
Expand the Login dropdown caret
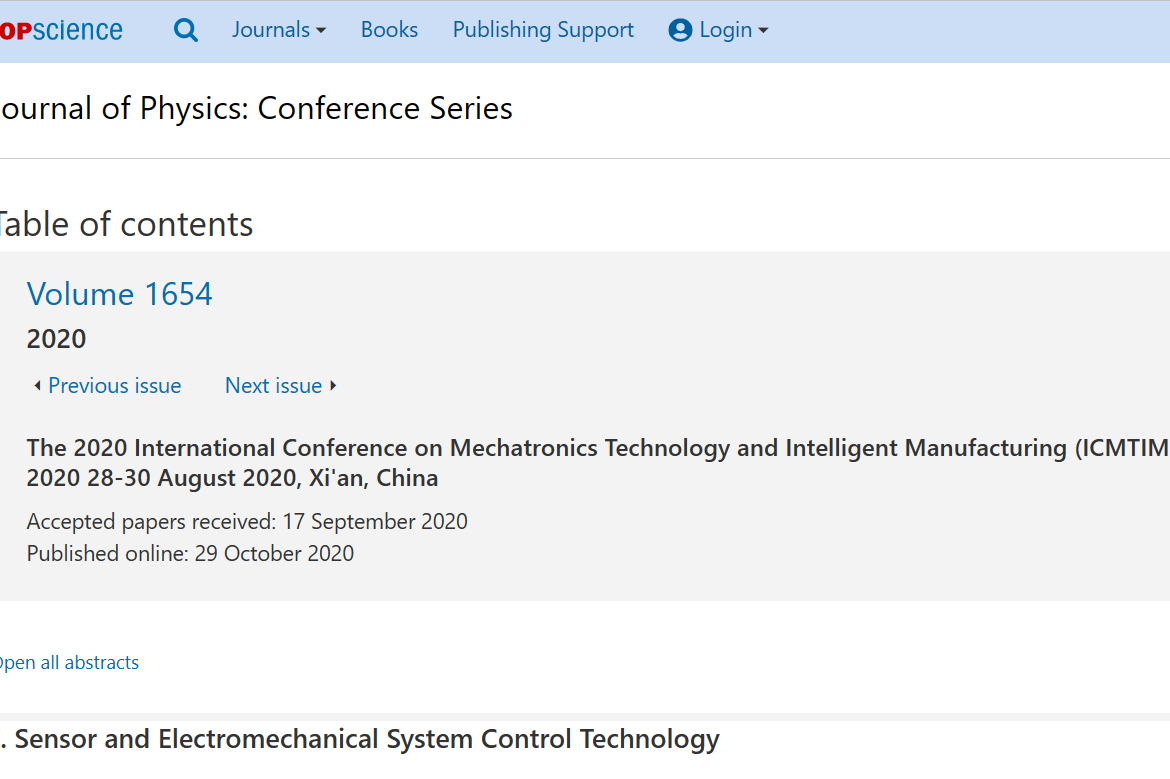coord(763,31)
